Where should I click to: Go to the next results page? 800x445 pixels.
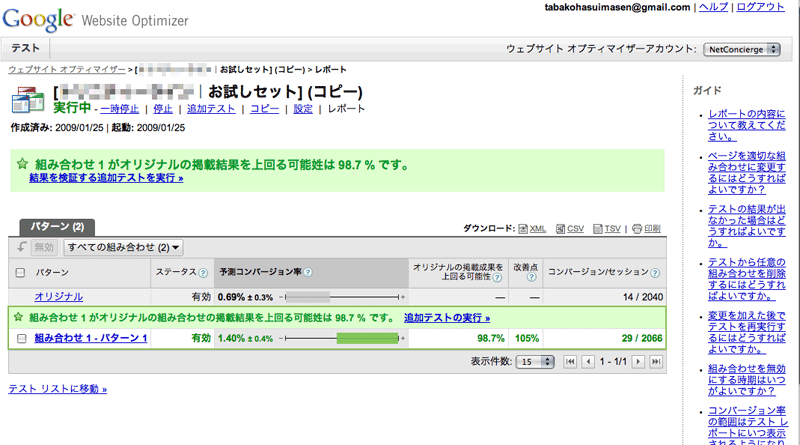point(639,361)
